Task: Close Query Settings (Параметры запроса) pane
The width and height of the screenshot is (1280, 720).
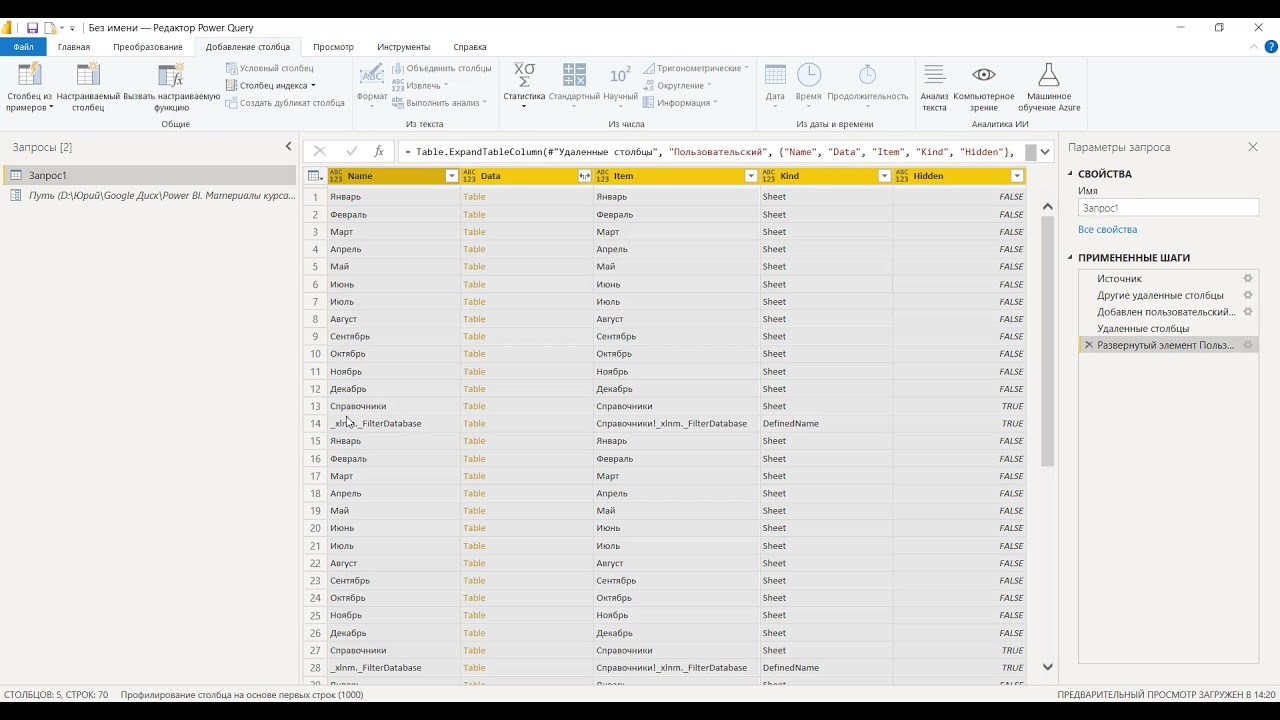Action: [x=1253, y=147]
